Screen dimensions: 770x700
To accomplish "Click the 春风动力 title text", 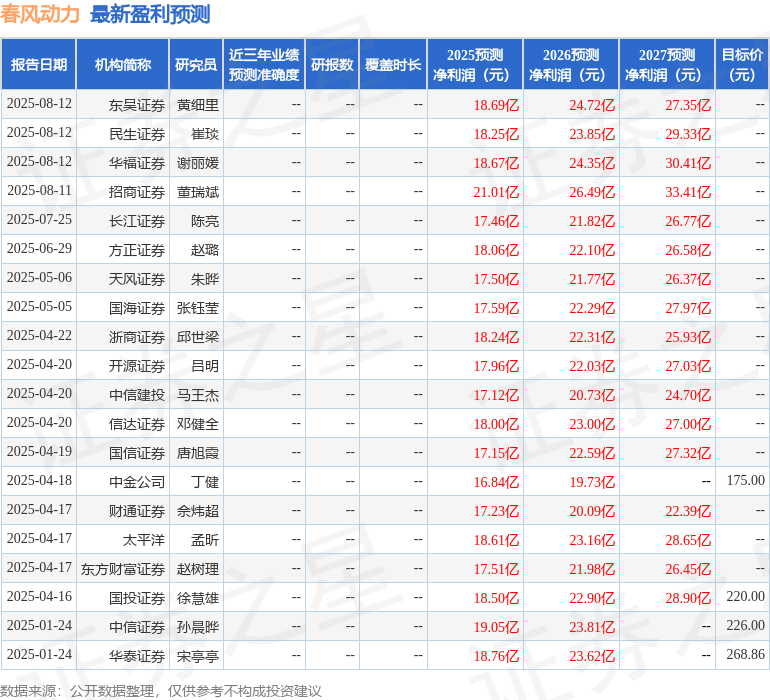I will pyautogui.click(x=40, y=14).
